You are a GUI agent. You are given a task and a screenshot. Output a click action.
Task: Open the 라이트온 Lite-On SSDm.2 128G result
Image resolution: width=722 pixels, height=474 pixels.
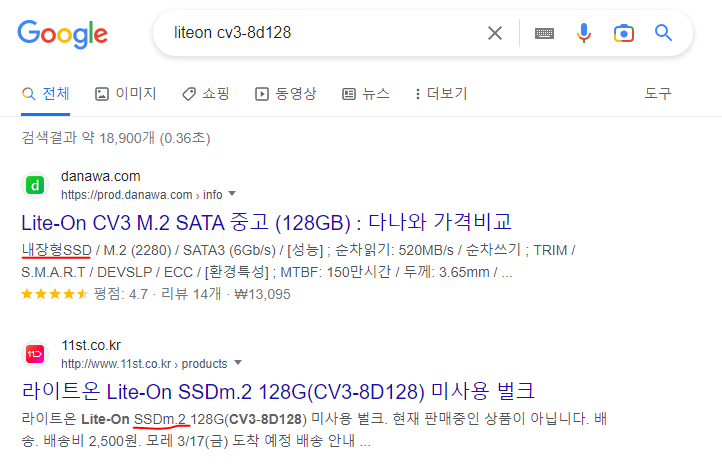click(x=278, y=392)
